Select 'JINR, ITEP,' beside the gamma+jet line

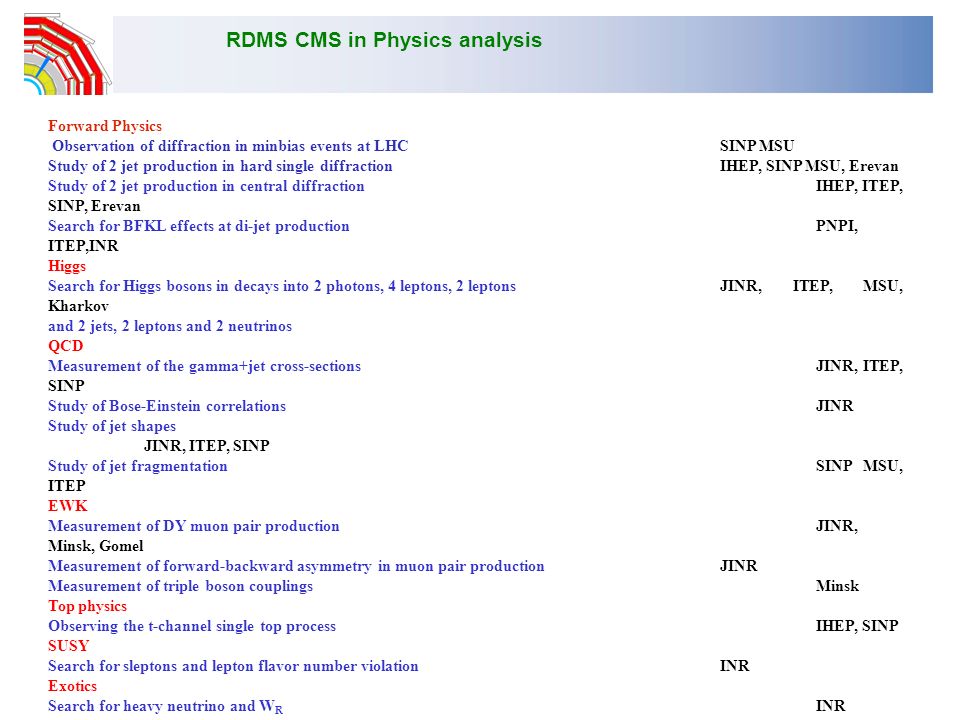point(859,366)
